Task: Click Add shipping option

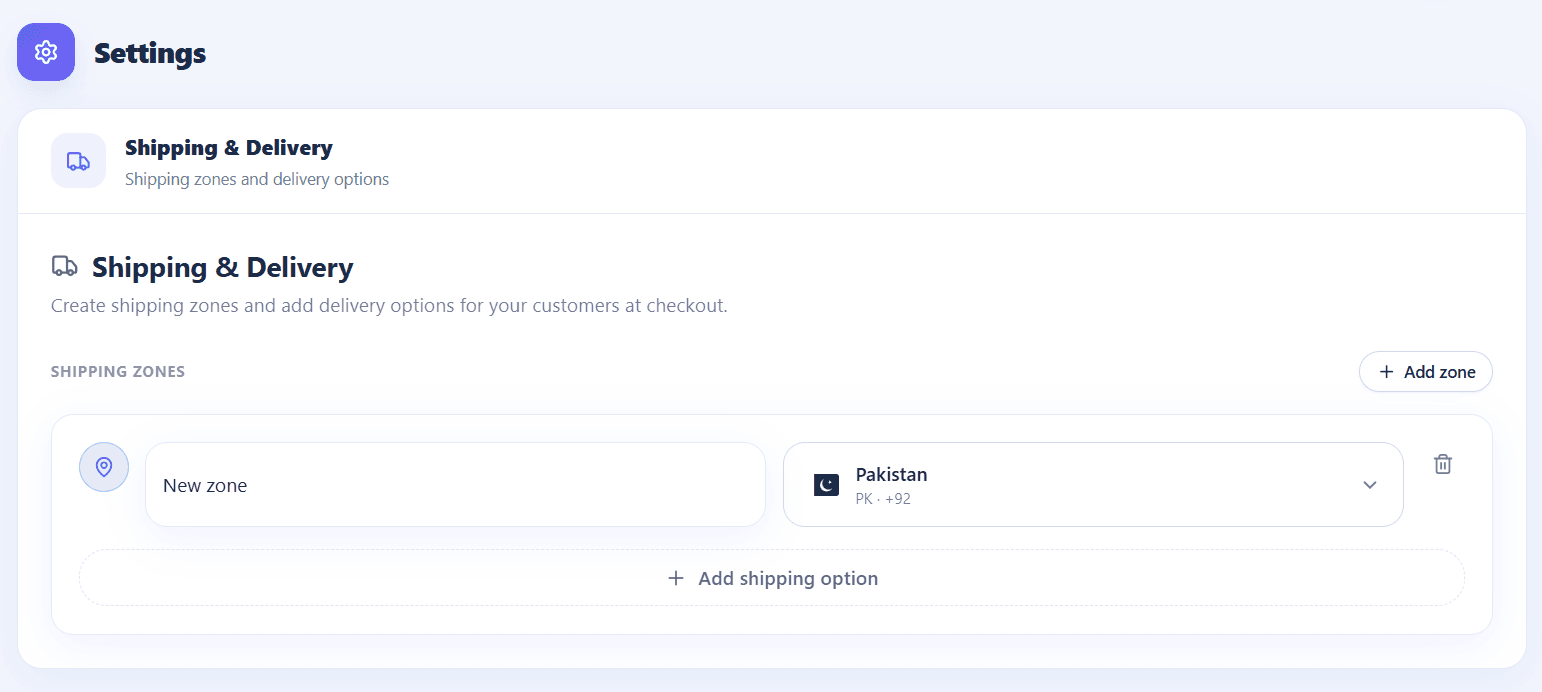Action: coord(772,578)
